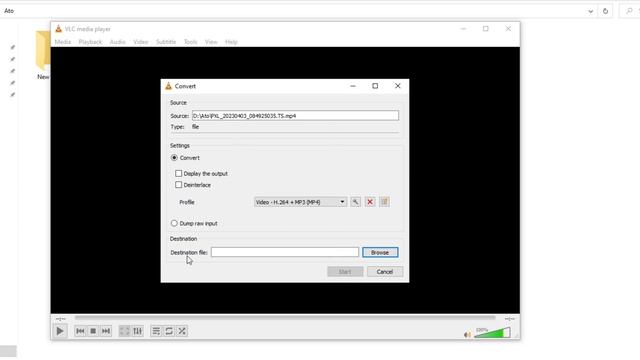Open extended settings equalizer icon
Image resolution: width=640 pixels, height=360 pixels.
click(138, 331)
